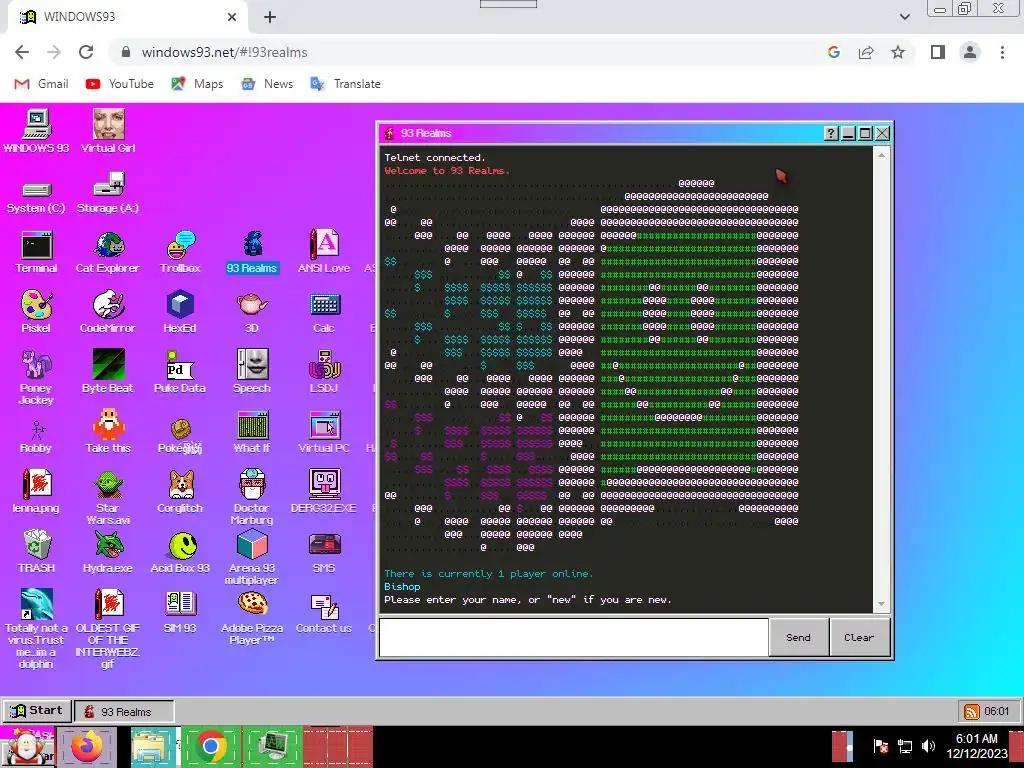Image resolution: width=1024 pixels, height=768 pixels.
Task: Launch Piskel paint icon
Action: pos(36,312)
